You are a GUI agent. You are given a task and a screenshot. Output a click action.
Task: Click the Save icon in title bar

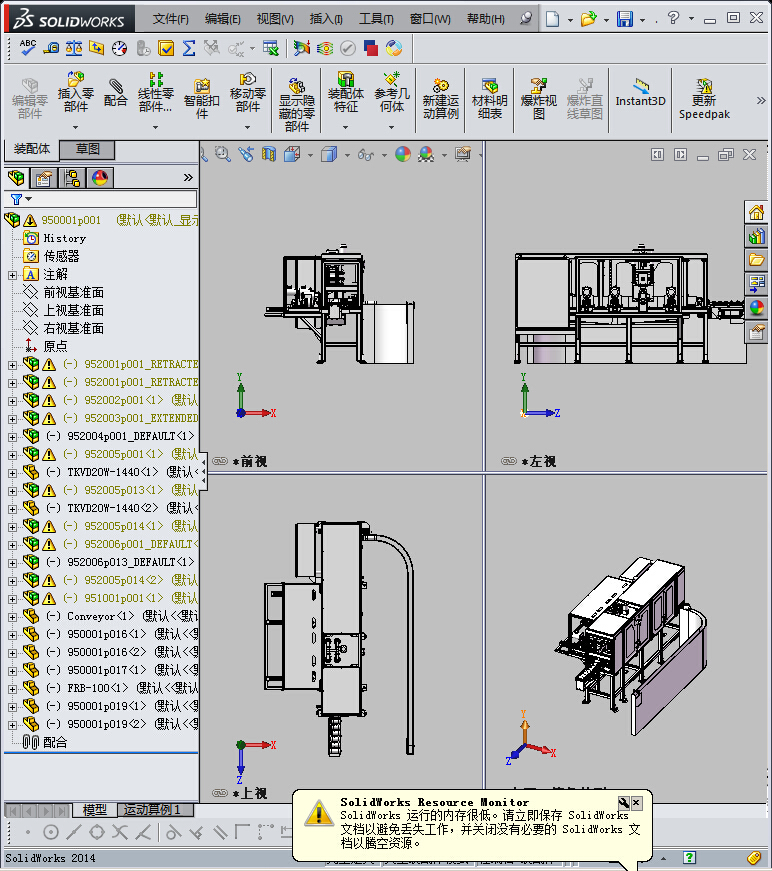point(625,19)
